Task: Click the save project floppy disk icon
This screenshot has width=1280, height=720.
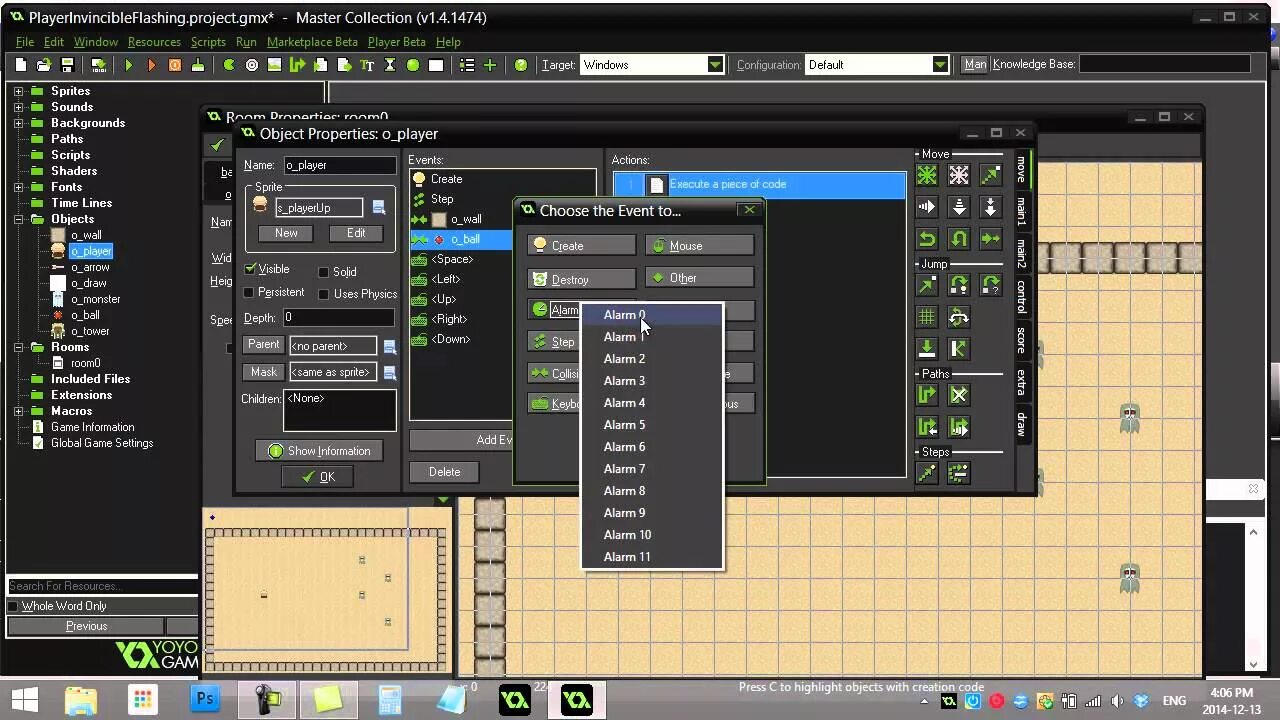Action: coord(68,65)
